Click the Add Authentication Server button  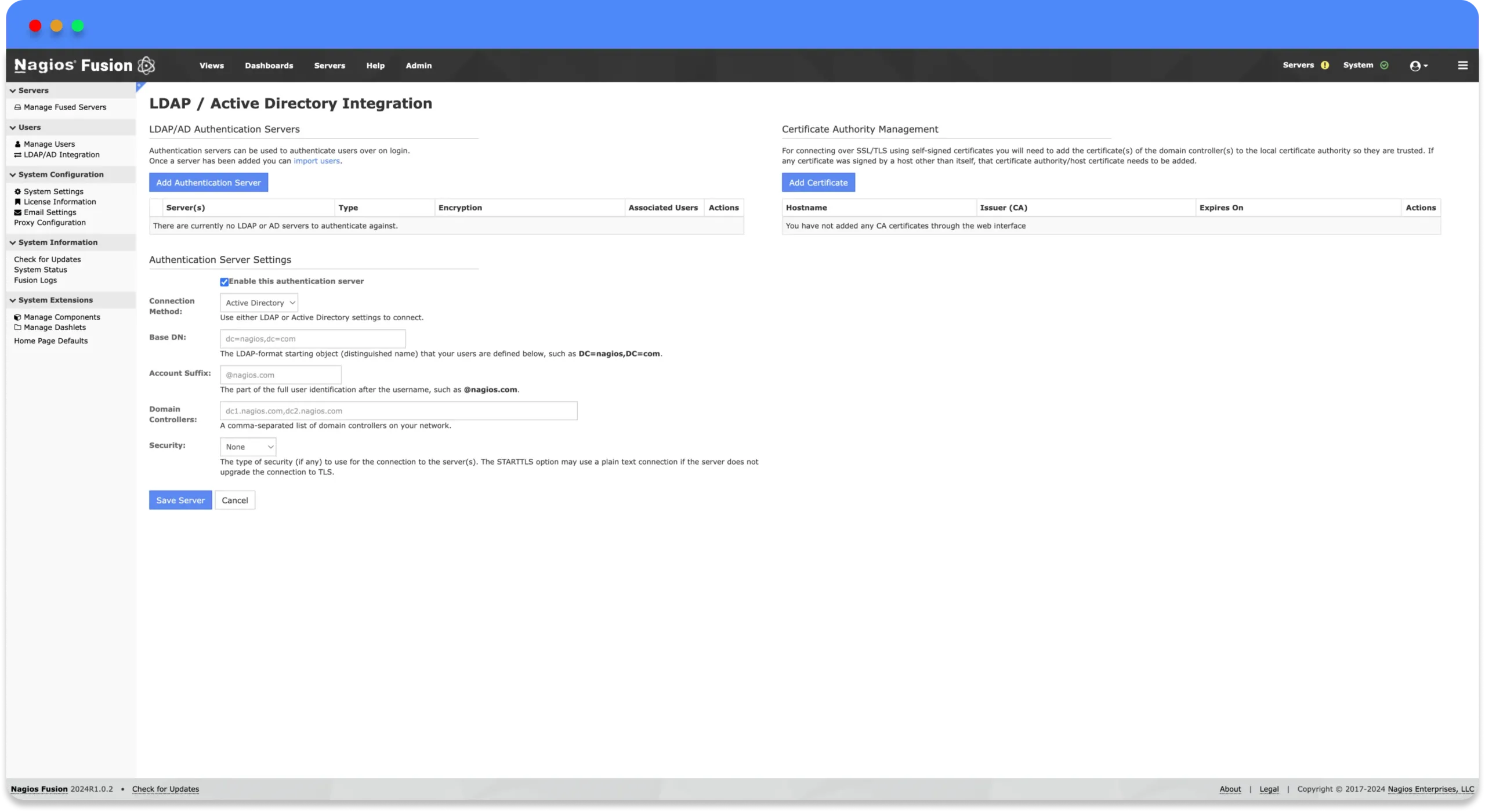208,182
